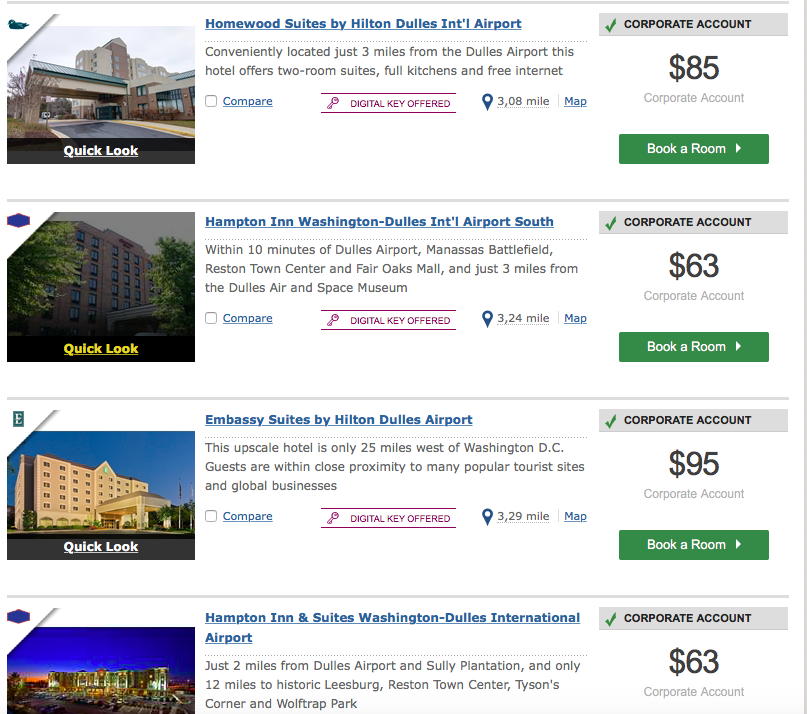Click the key icon in Homewood Suites digital key badge

334,103
